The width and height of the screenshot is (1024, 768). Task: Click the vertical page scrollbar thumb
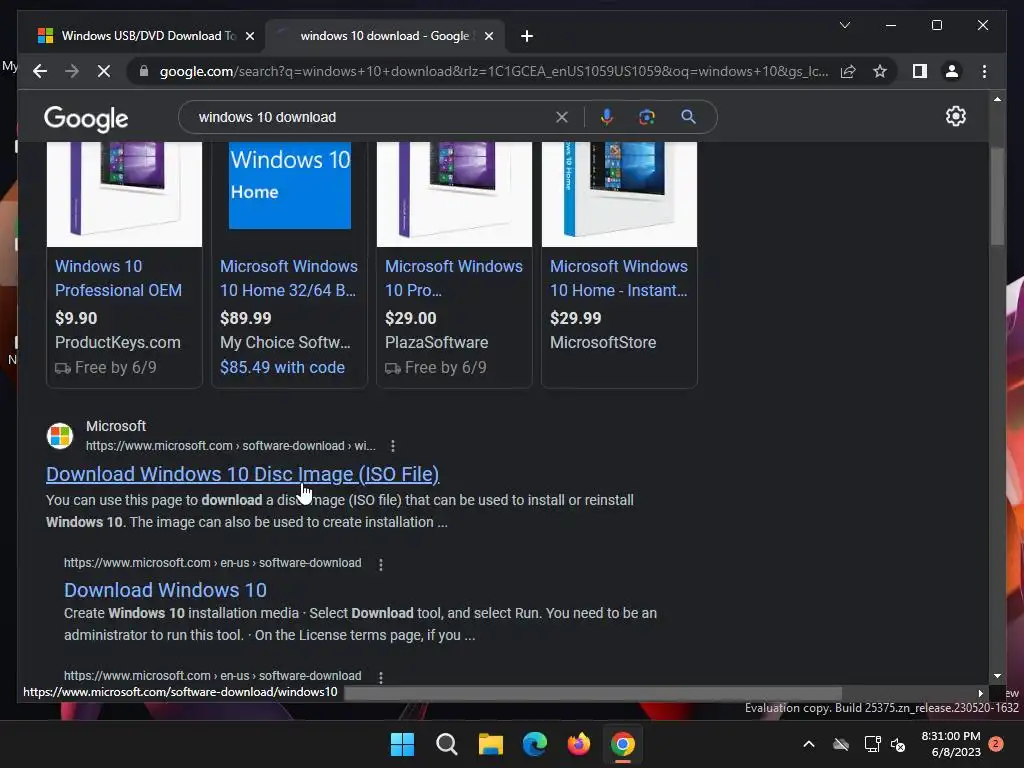997,197
